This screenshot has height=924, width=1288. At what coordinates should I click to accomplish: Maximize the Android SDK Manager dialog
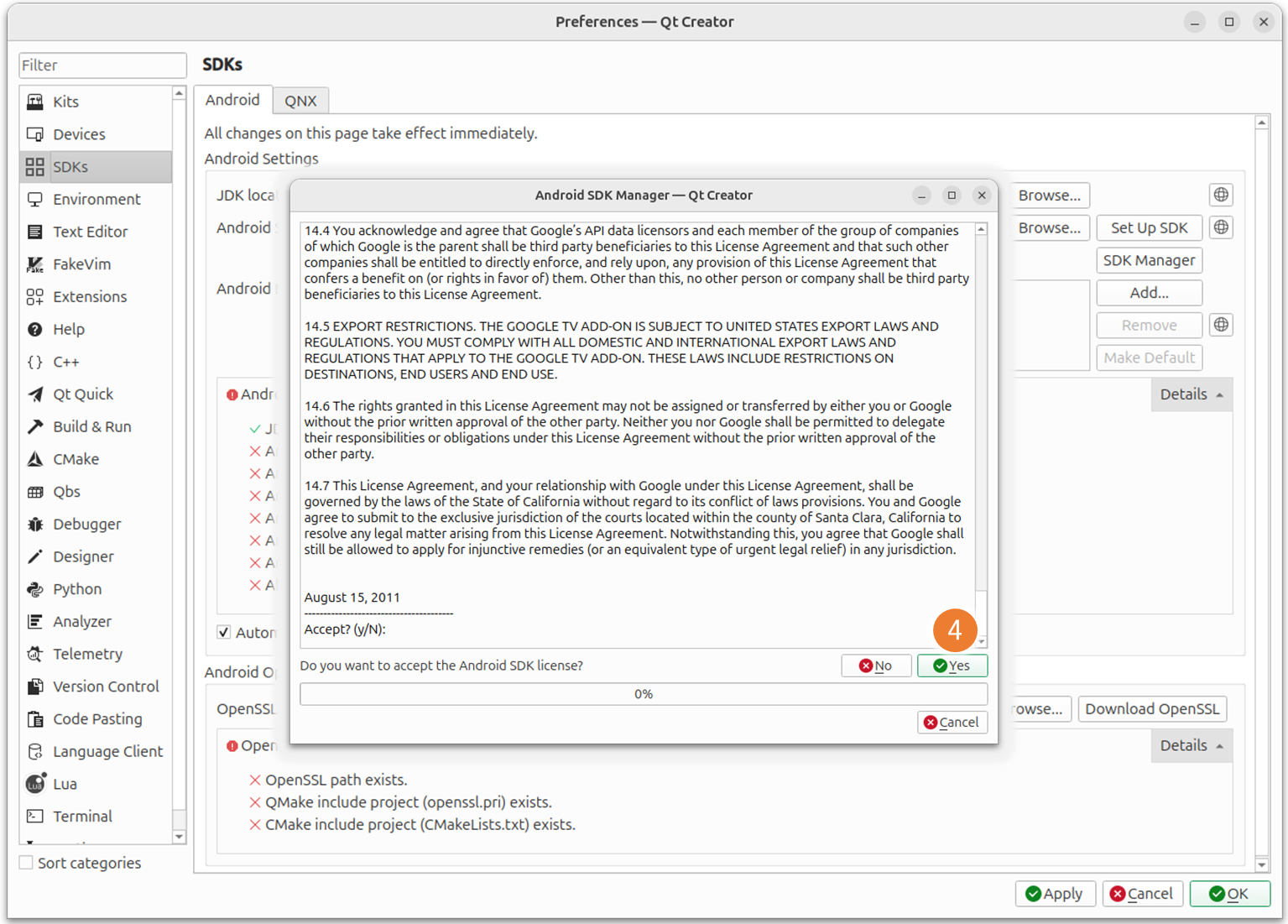click(x=952, y=196)
